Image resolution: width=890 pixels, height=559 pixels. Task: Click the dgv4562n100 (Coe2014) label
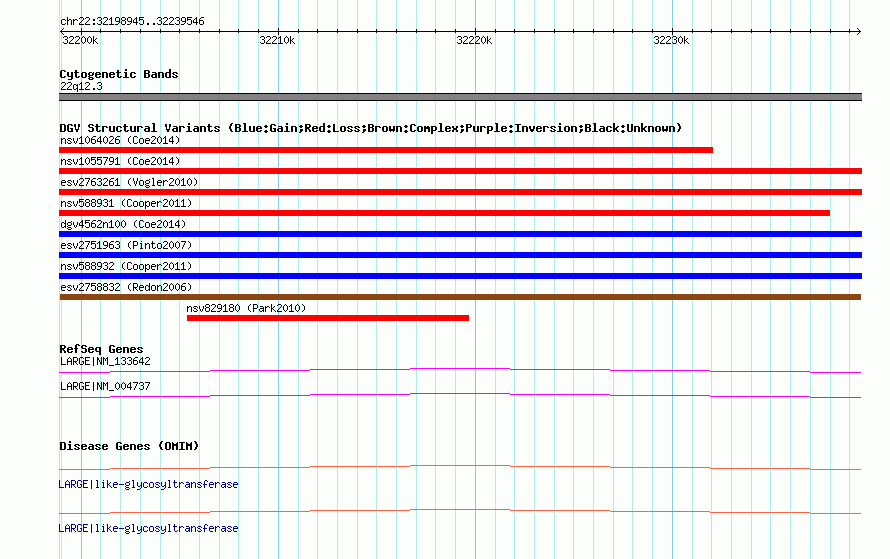[123, 224]
